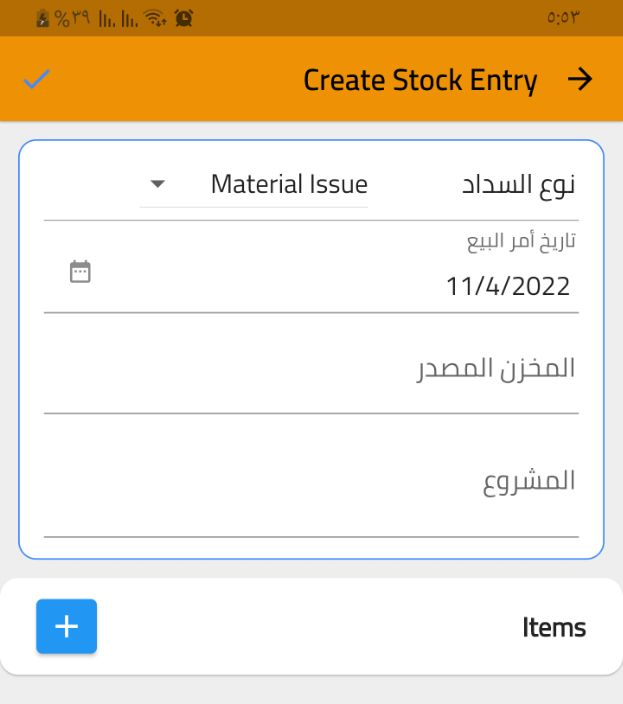Tap the clock time in status bar
This screenshot has width=623, height=704.
[564, 18]
